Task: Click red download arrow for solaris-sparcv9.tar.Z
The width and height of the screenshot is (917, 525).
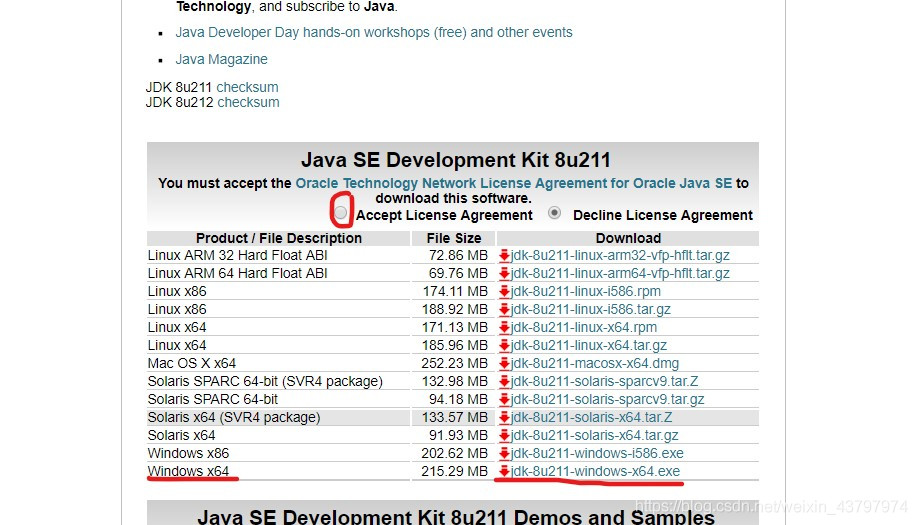Action: [x=504, y=381]
